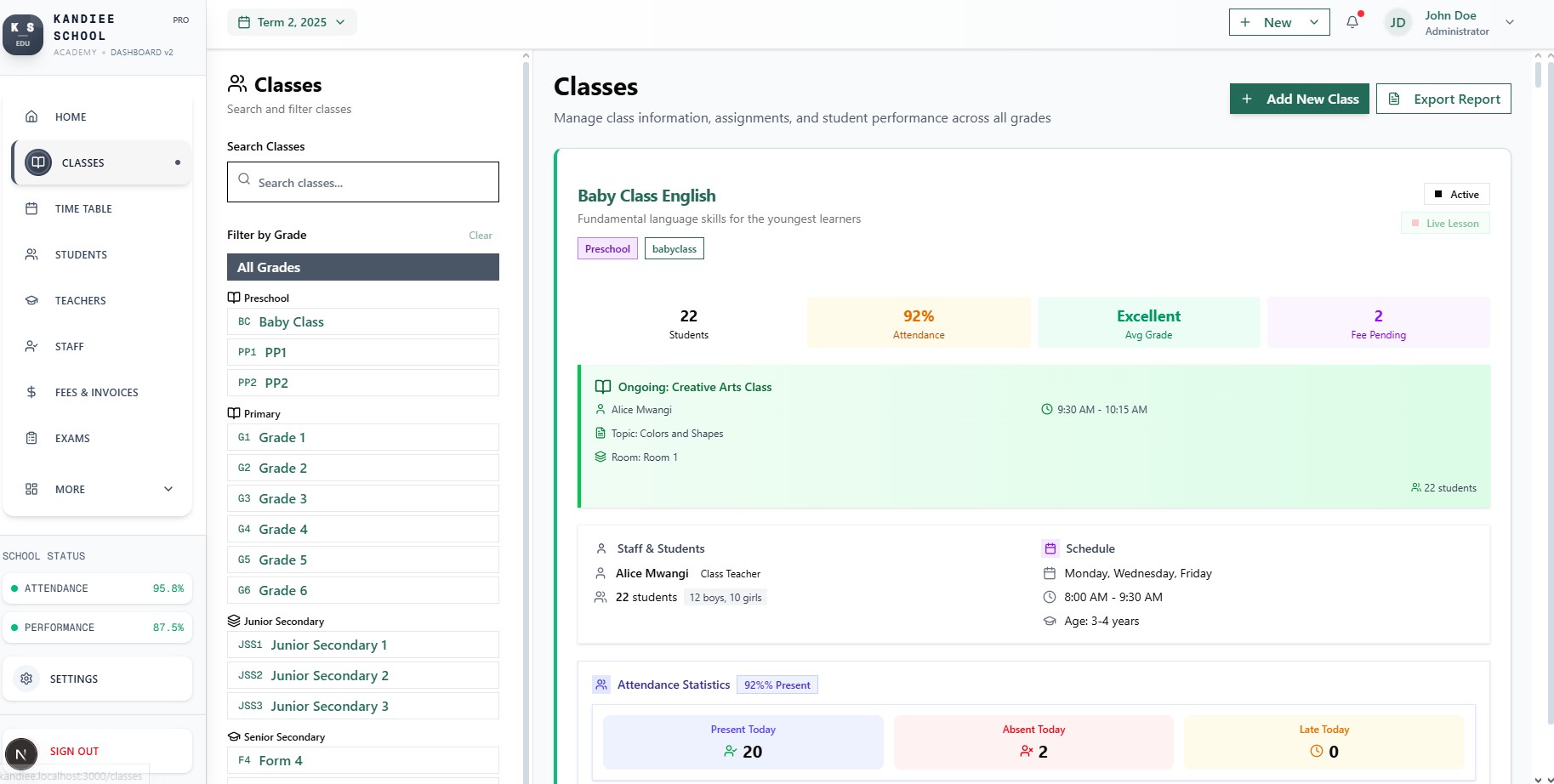Select the Grade 1 filter
Screen dimensions: 1554x784
[363, 437]
